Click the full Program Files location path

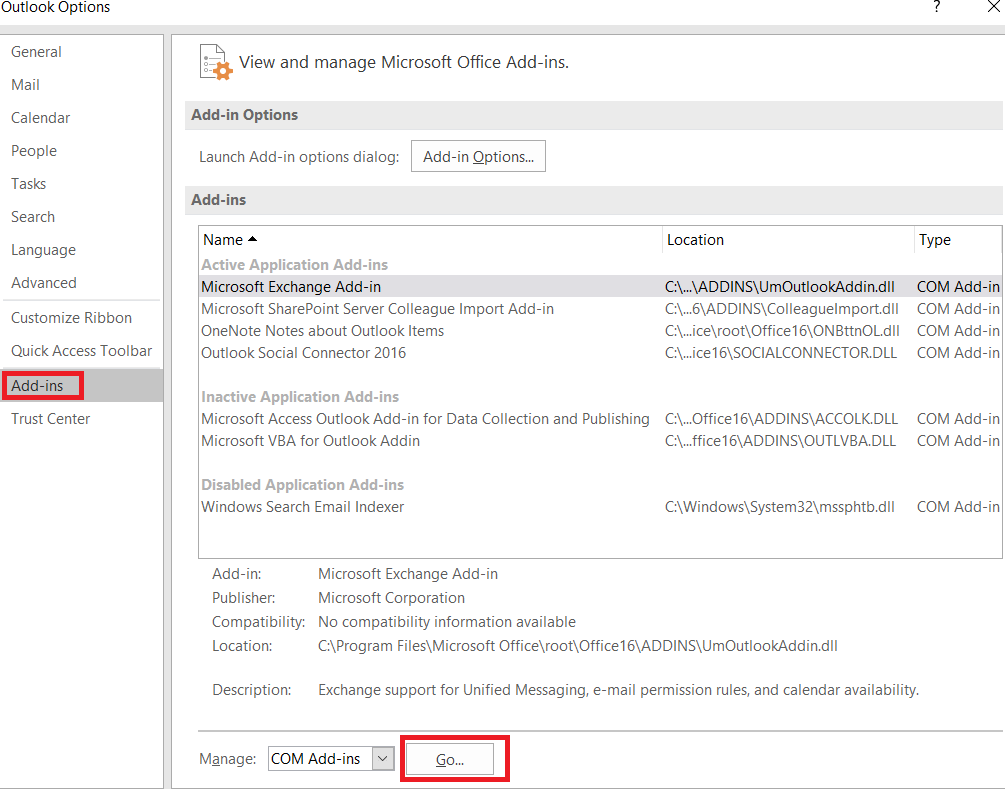coord(577,646)
